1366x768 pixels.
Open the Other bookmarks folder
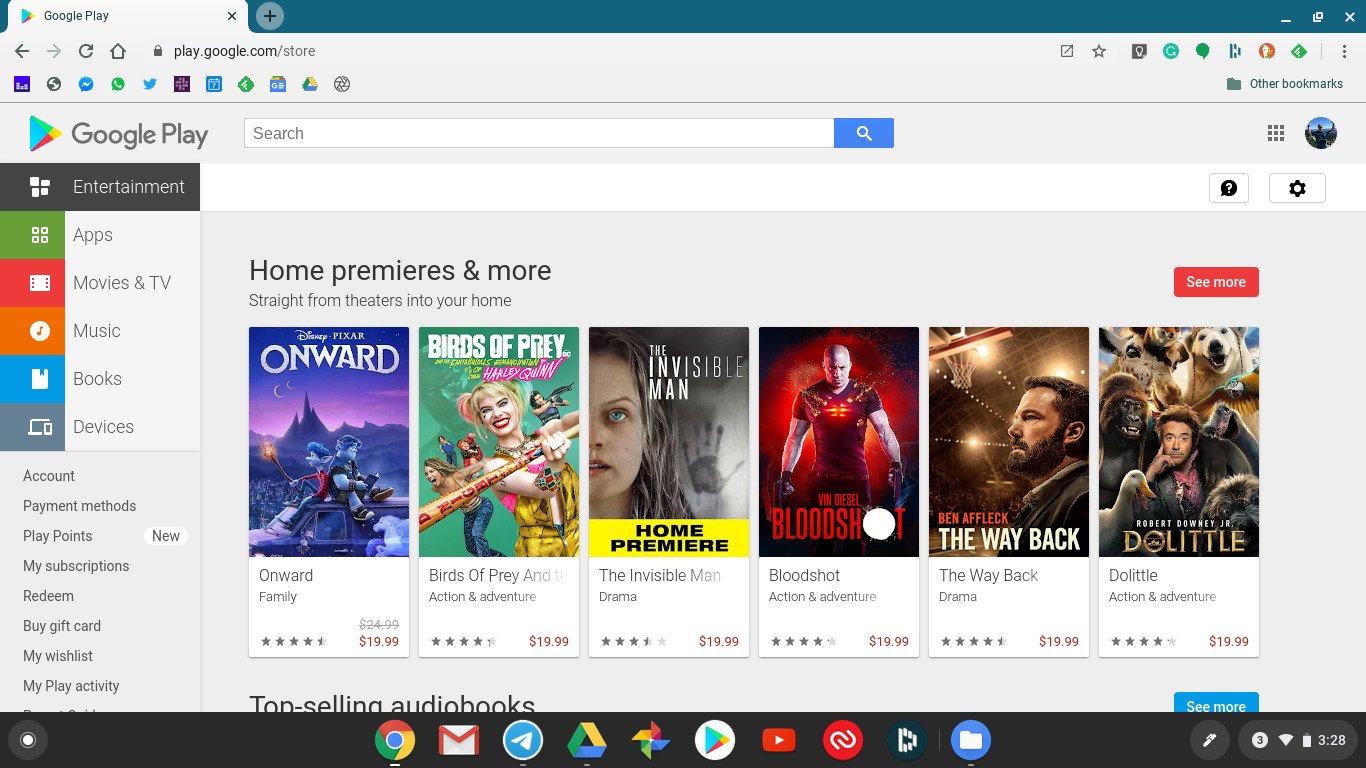click(1285, 84)
